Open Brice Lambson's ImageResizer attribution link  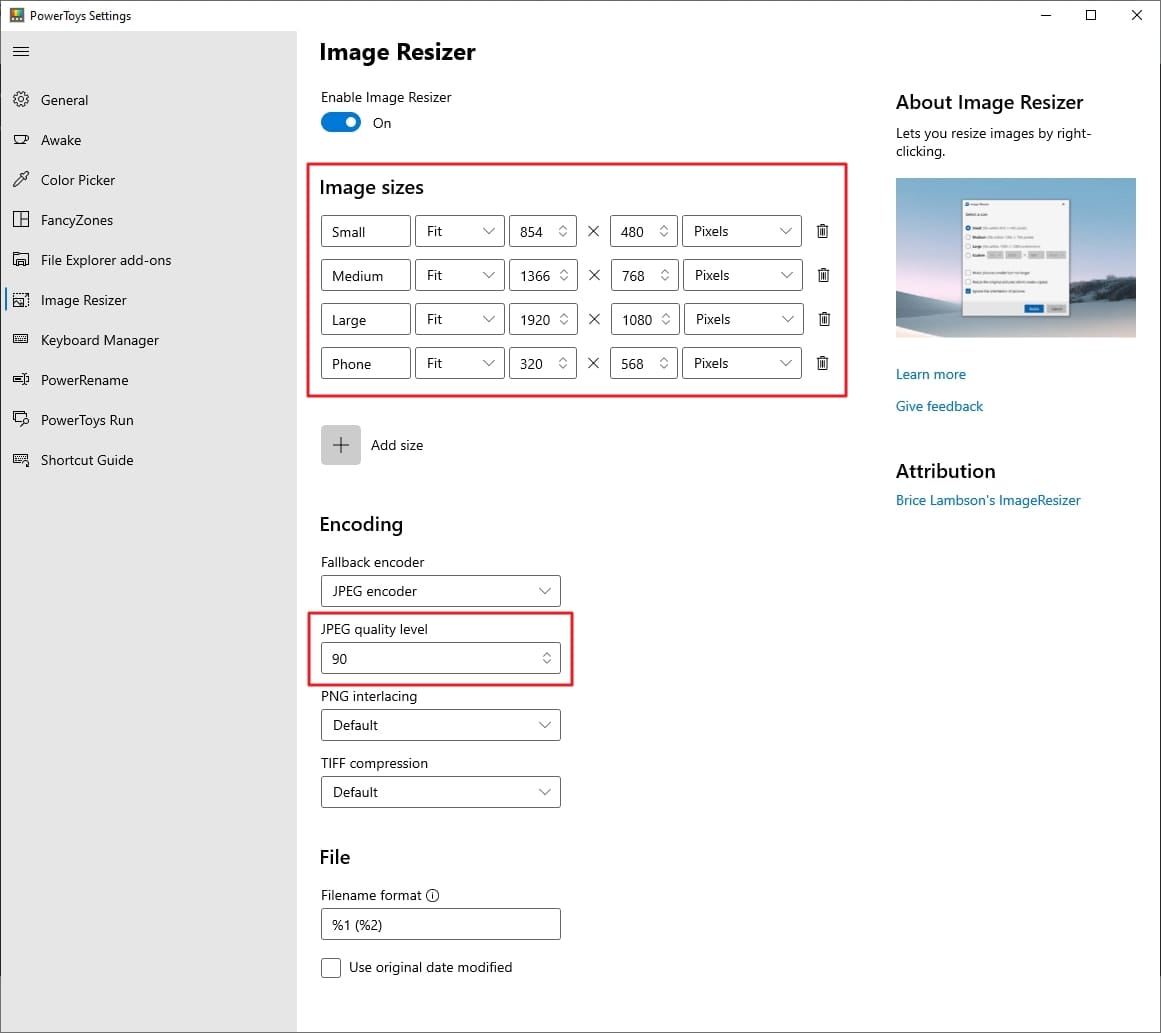coord(988,500)
